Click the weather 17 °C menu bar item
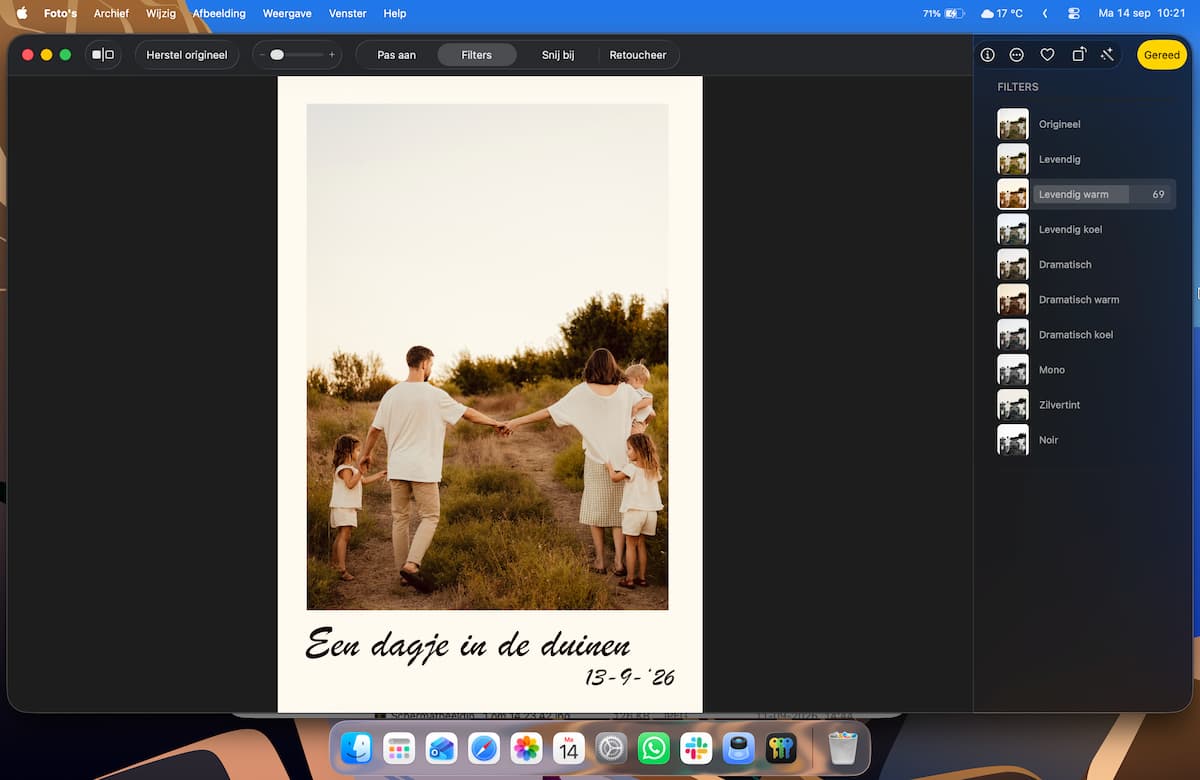This screenshot has height=780, width=1200. pyautogui.click(x=1002, y=13)
